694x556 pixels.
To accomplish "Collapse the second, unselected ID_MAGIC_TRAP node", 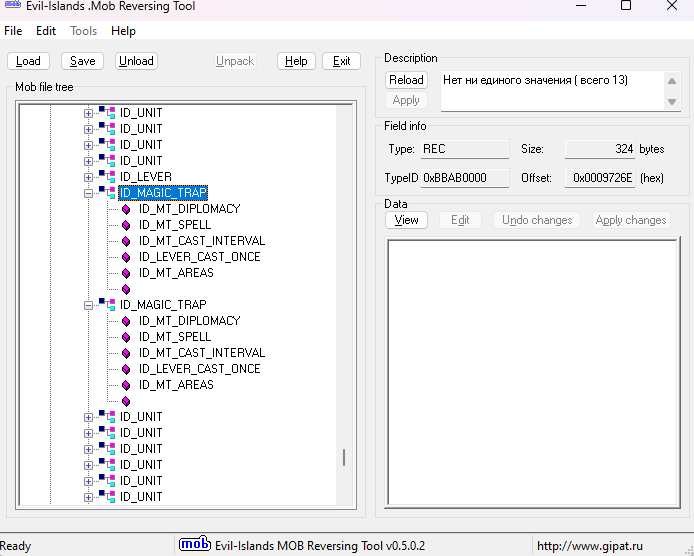I will coord(88,305).
